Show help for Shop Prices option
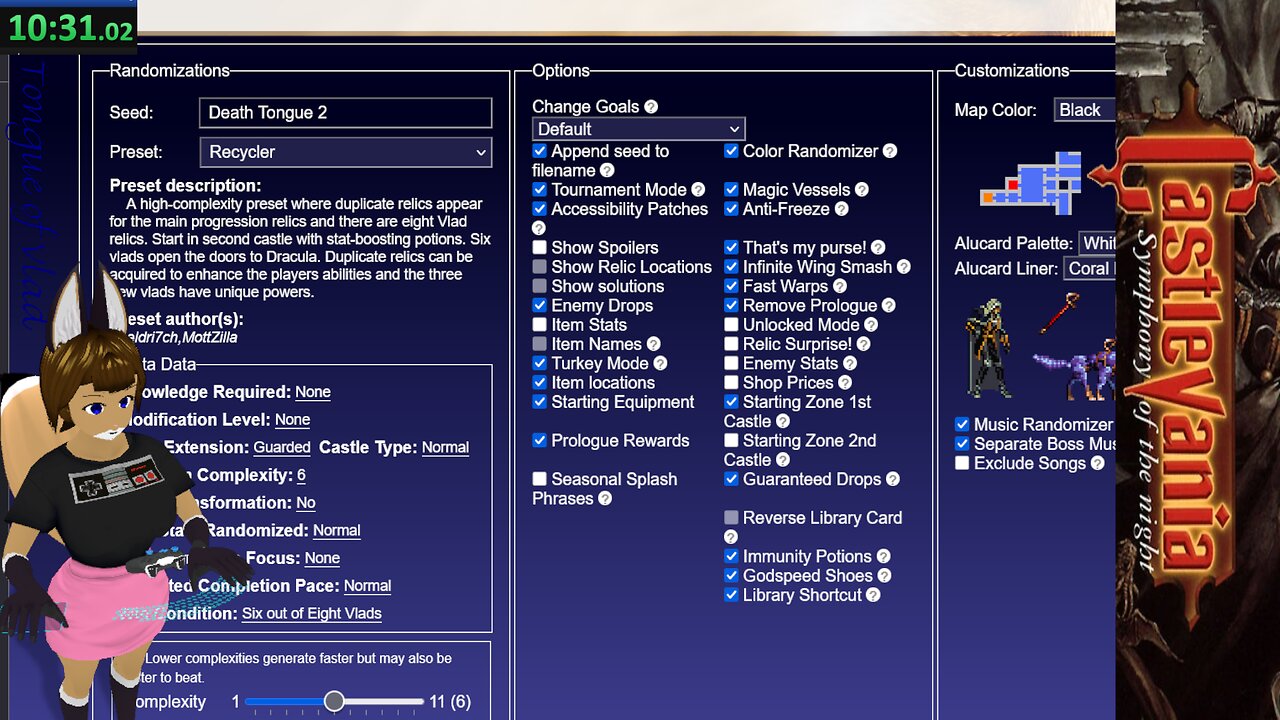 tap(845, 383)
